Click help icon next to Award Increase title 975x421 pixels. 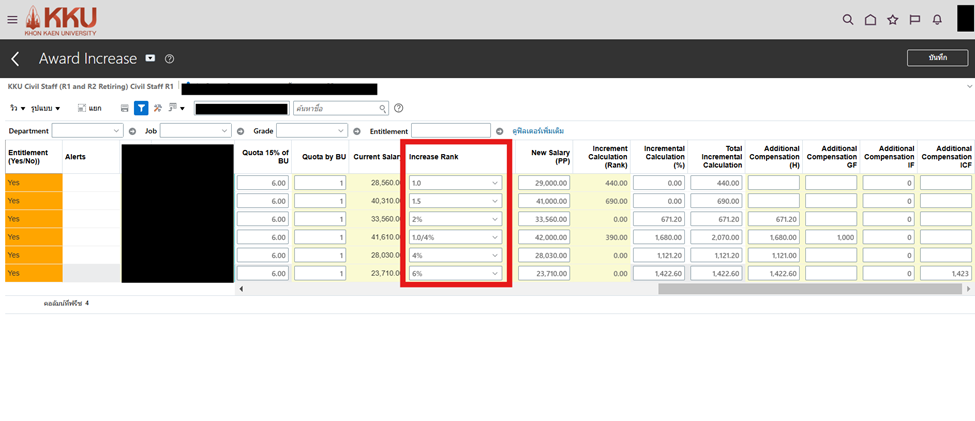tap(169, 59)
